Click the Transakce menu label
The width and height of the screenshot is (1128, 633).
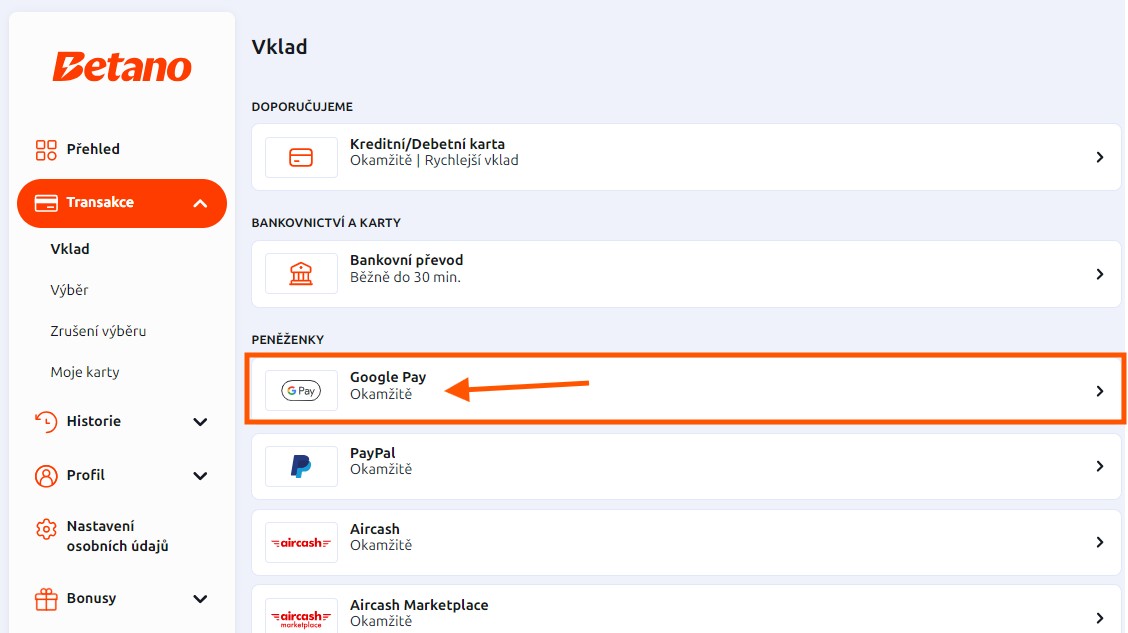100,203
